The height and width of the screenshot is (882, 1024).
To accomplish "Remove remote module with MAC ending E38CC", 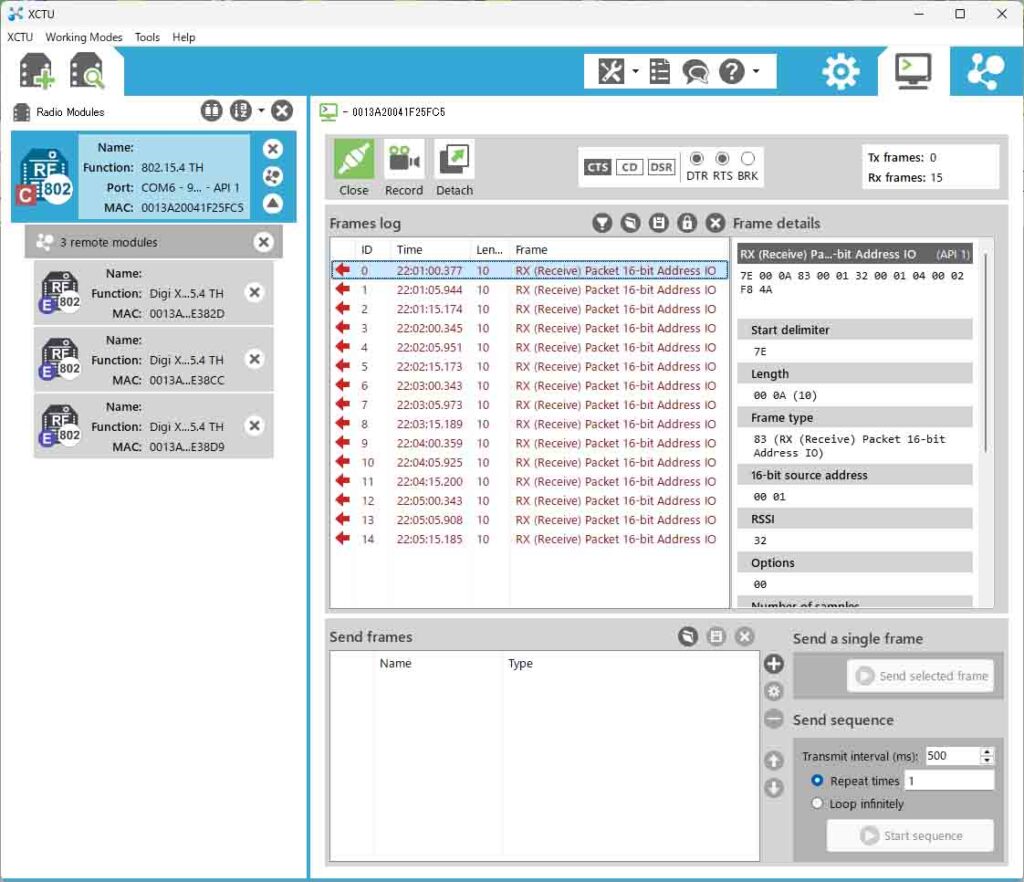I will click(255, 359).
